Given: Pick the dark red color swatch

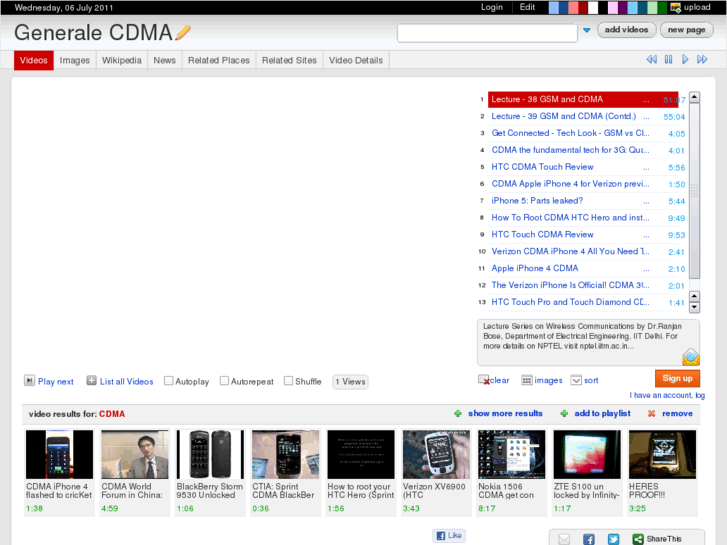Looking at the screenshot, I should tap(583, 7).
